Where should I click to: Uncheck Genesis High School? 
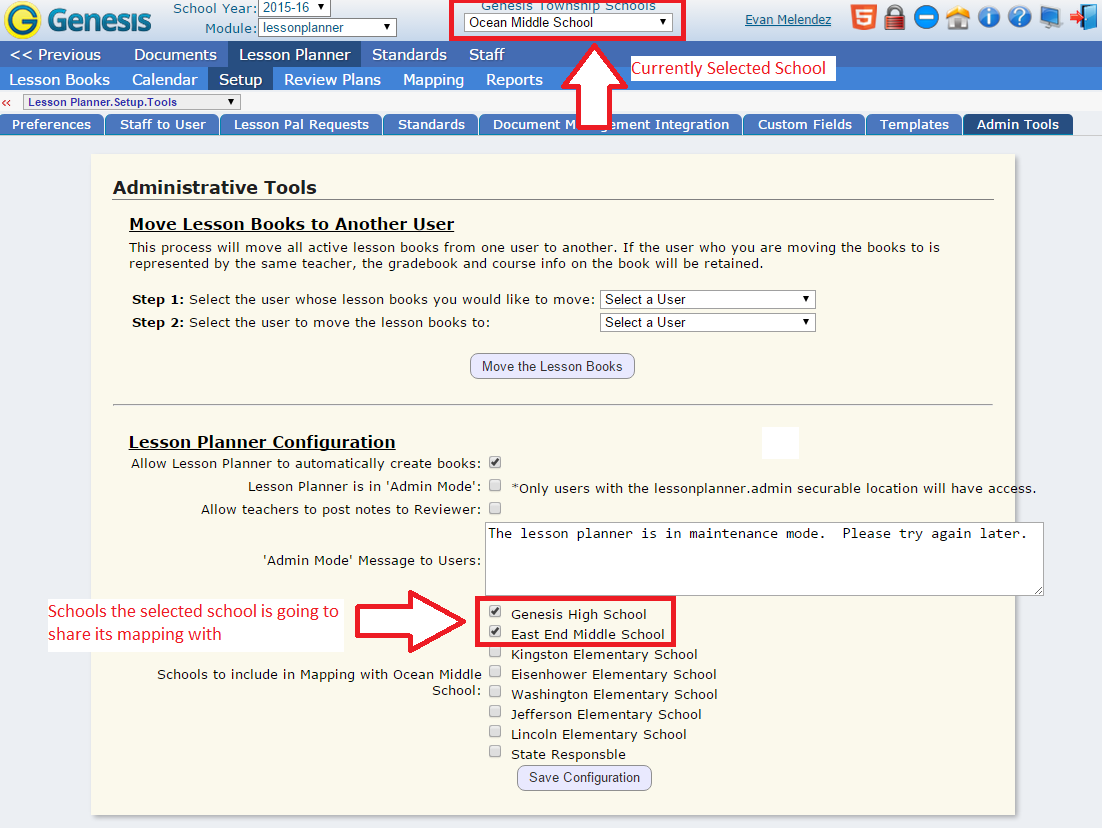[495, 612]
